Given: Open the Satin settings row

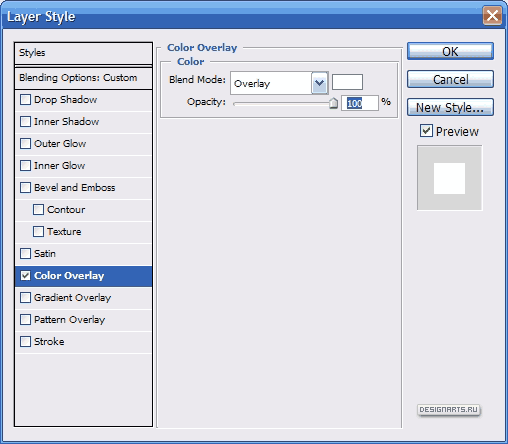Looking at the screenshot, I should click(83, 254).
